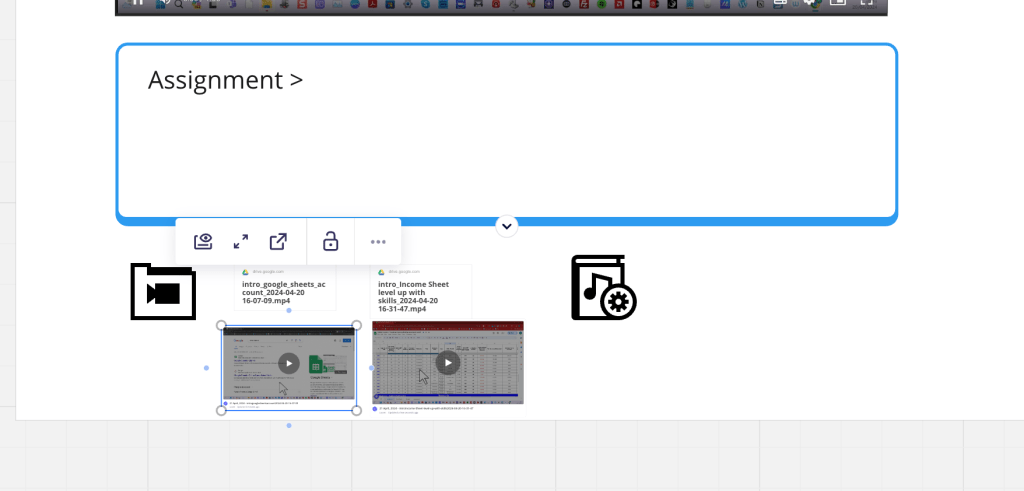Screen dimensions: 1024x491
Task: Click the connector dot above the selected video
Action: (x=289, y=310)
